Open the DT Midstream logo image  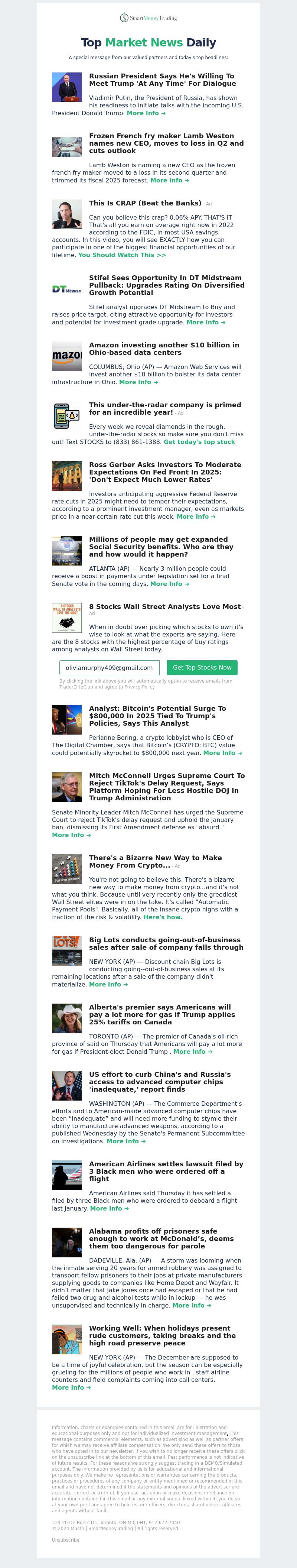pyautogui.click(x=67, y=290)
